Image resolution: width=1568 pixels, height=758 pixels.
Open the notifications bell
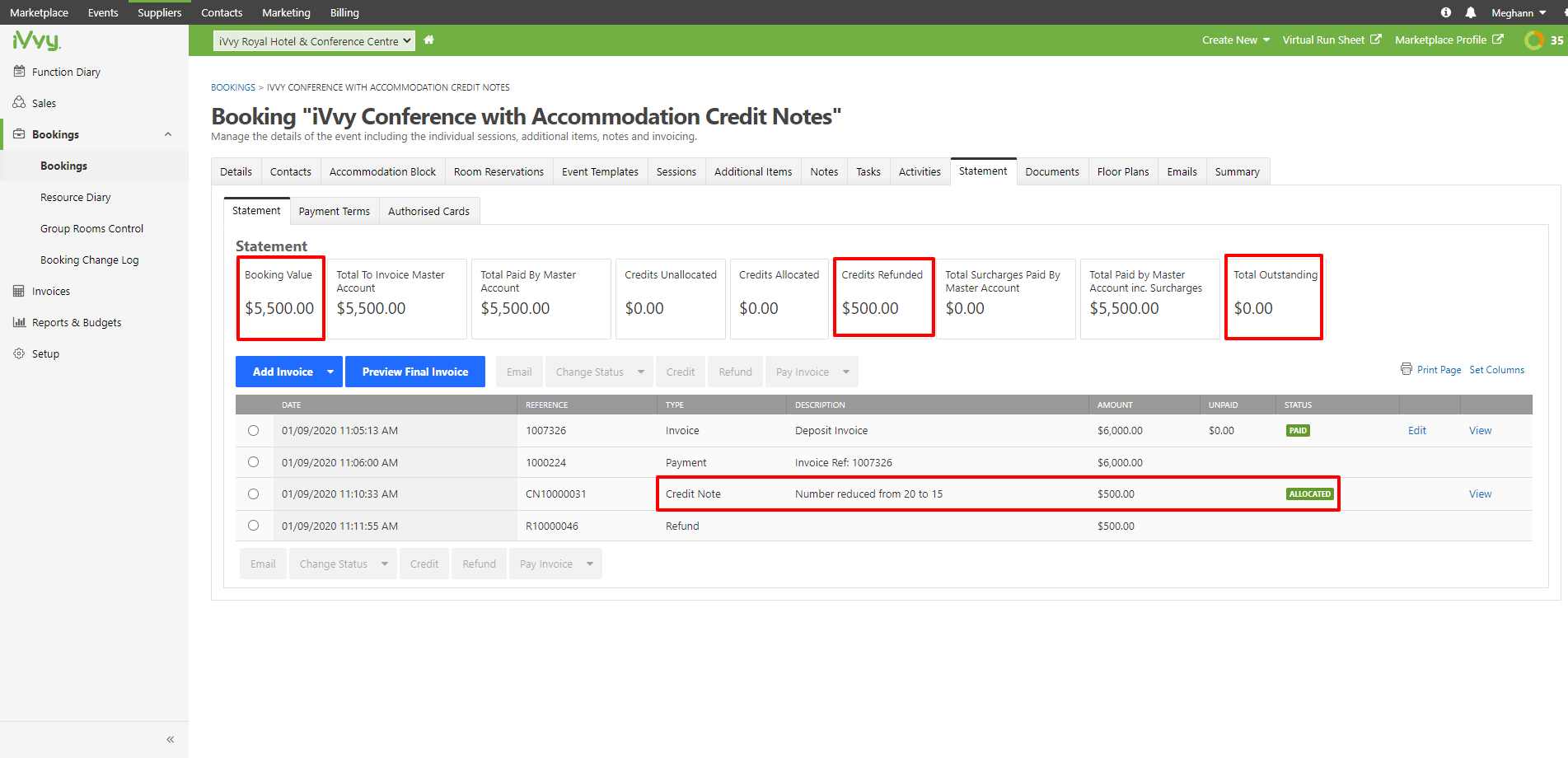[x=1470, y=12]
